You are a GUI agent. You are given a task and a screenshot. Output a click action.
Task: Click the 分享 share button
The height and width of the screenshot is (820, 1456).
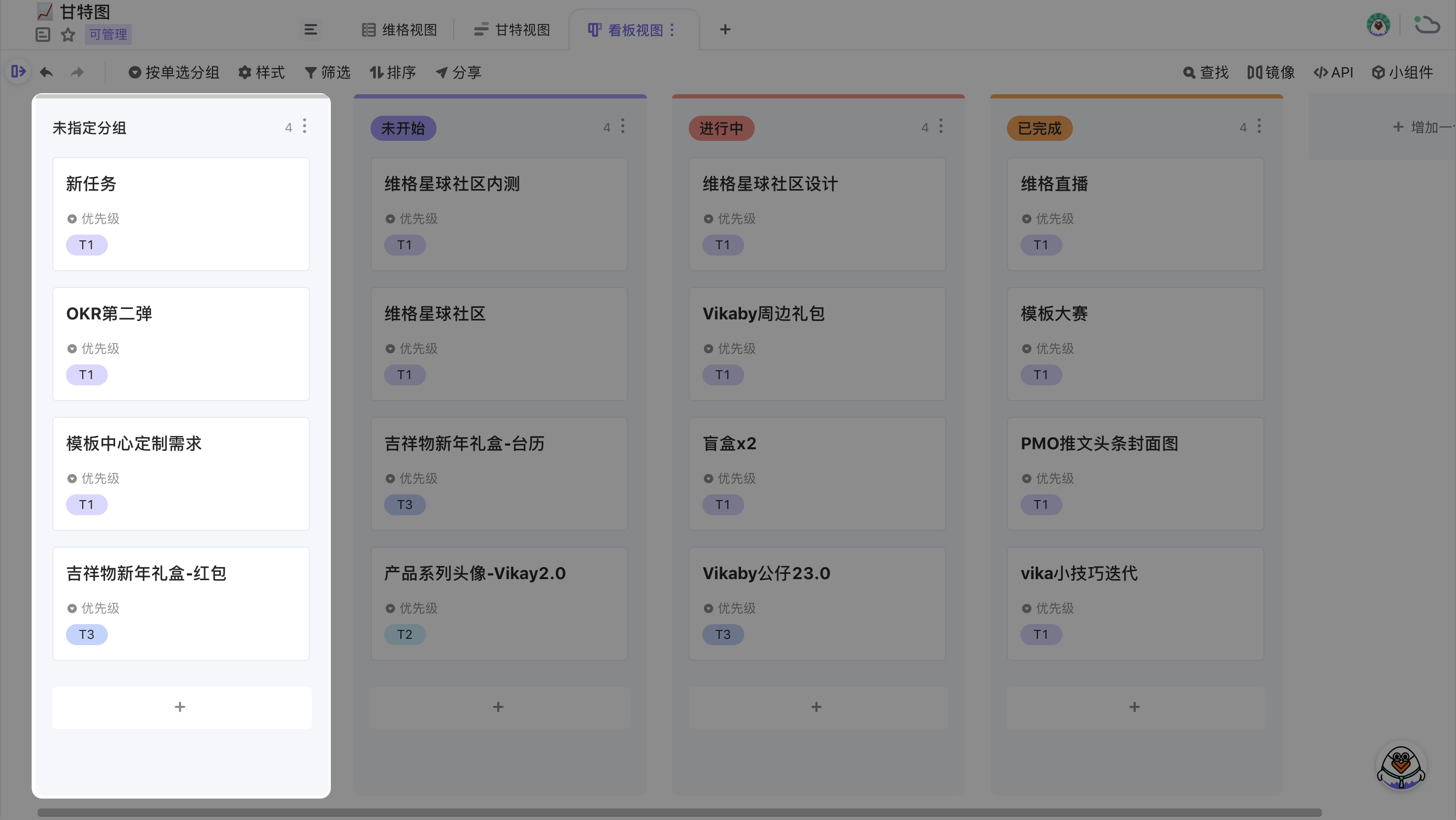pyautogui.click(x=458, y=72)
